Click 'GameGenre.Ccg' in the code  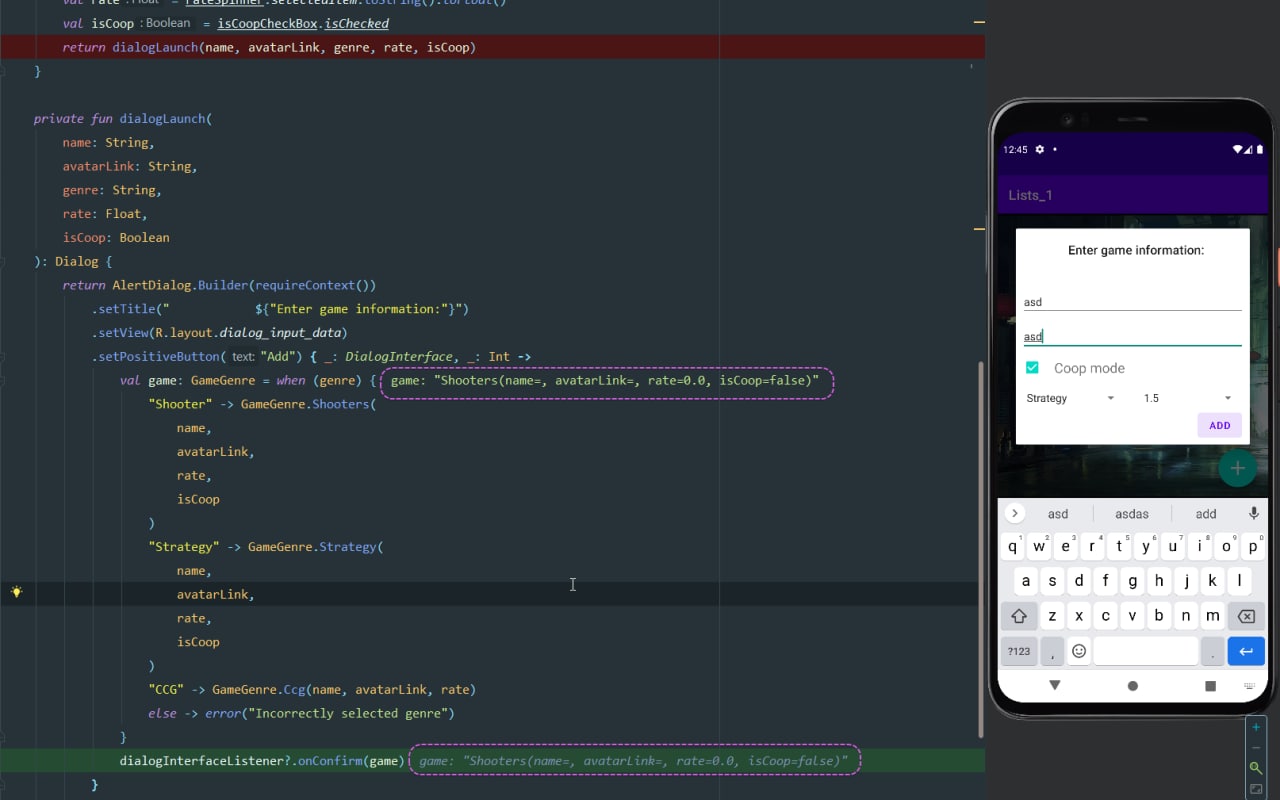tap(258, 690)
